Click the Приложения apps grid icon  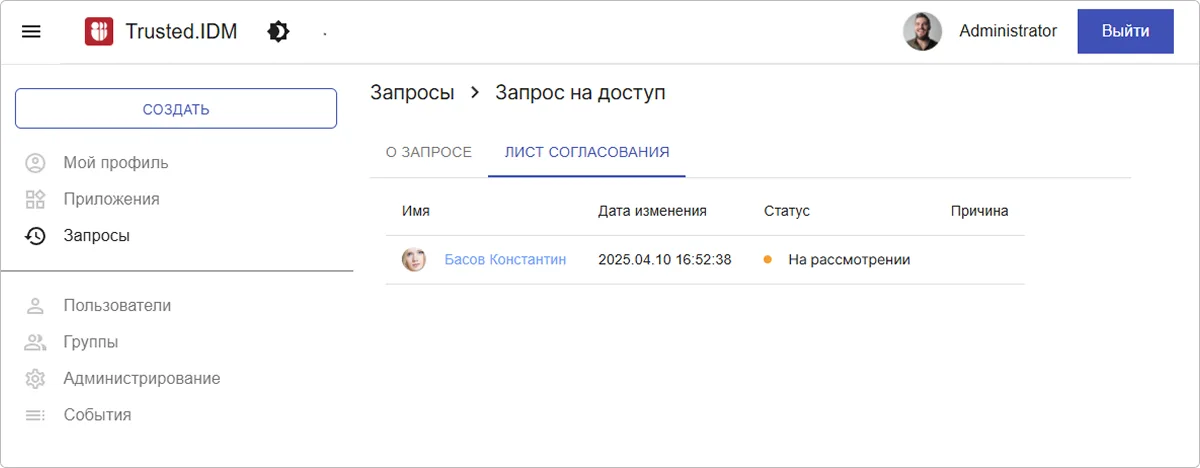pyautogui.click(x=35, y=199)
